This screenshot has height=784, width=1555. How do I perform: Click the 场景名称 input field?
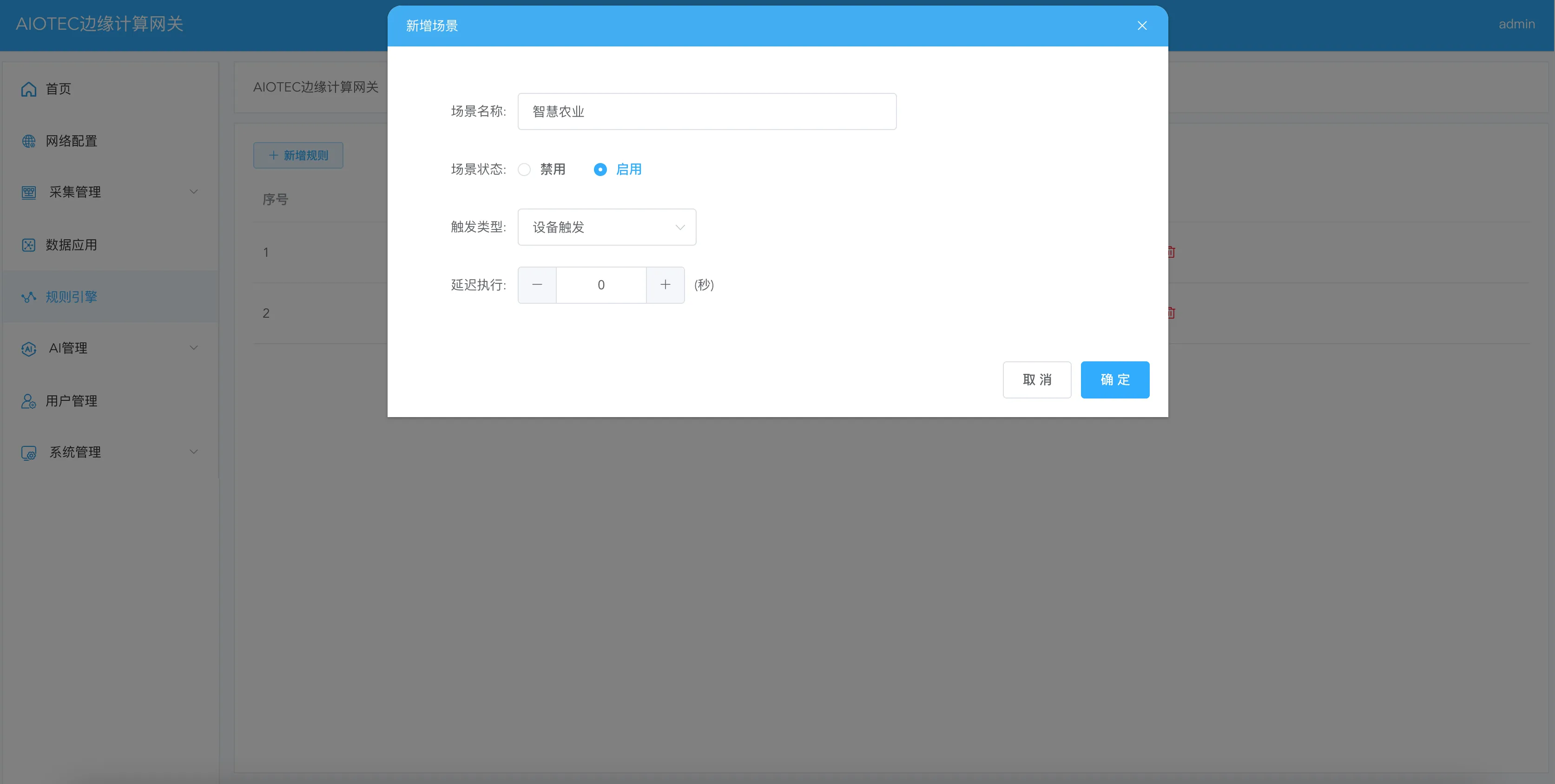(706, 111)
